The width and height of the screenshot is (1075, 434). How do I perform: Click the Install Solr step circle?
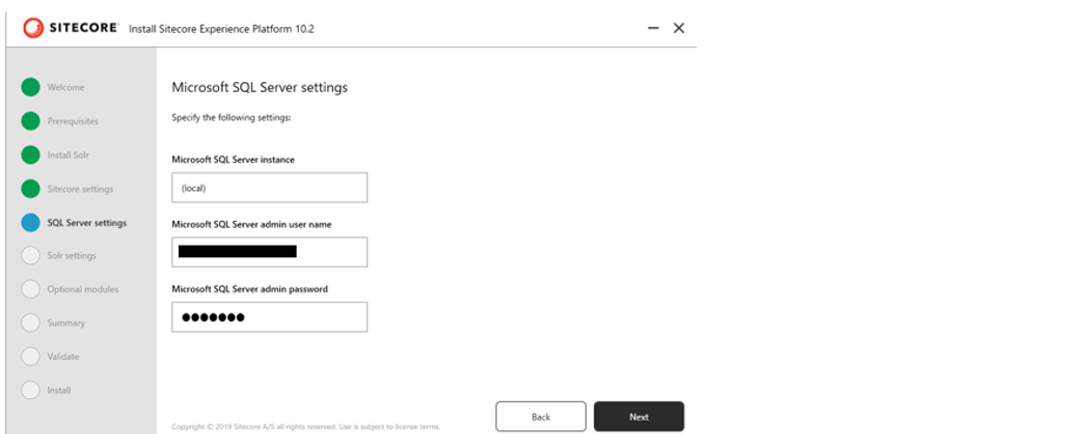click(x=31, y=155)
